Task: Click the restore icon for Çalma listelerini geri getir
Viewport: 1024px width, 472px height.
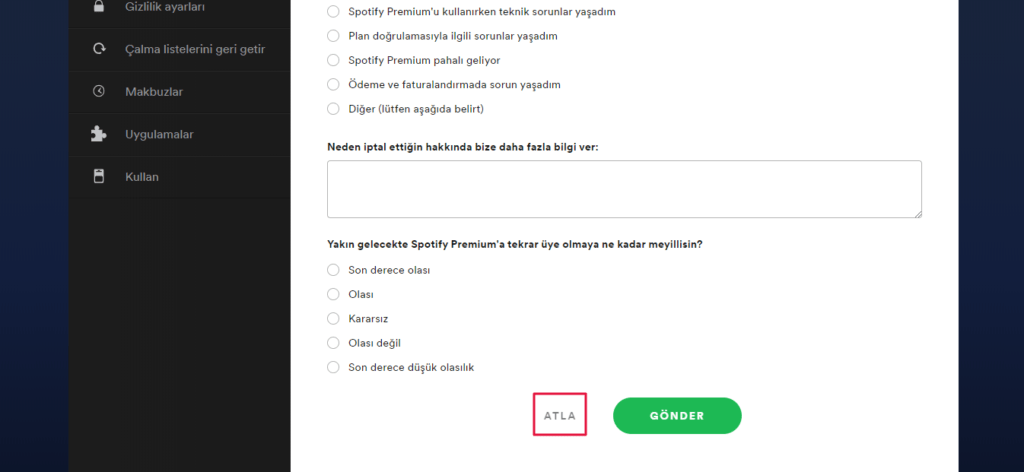Action: pyautogui.click(x=98, y=49)
